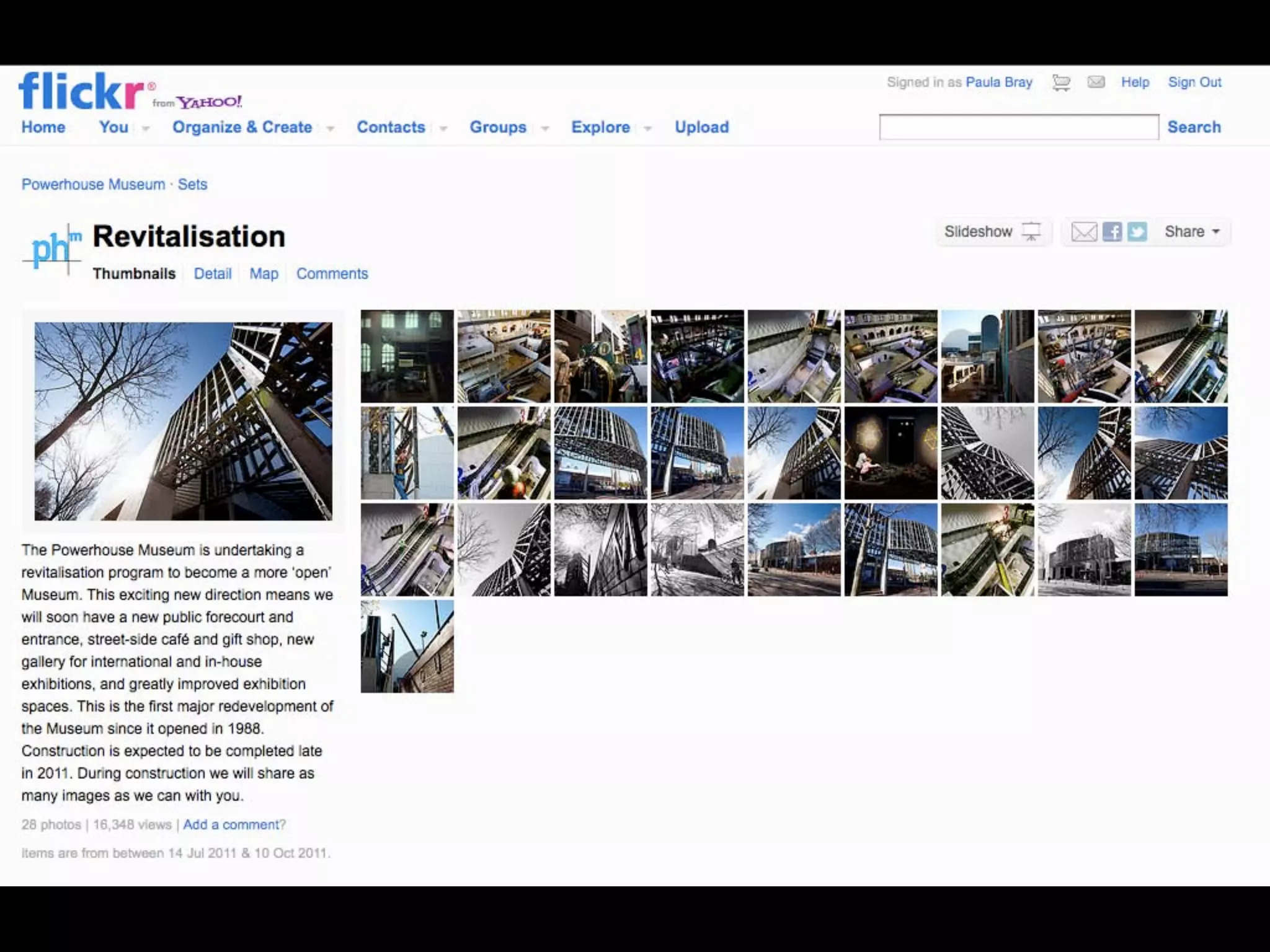
Task: Expand the Groups menu arrow
Action: click(545, 128)
